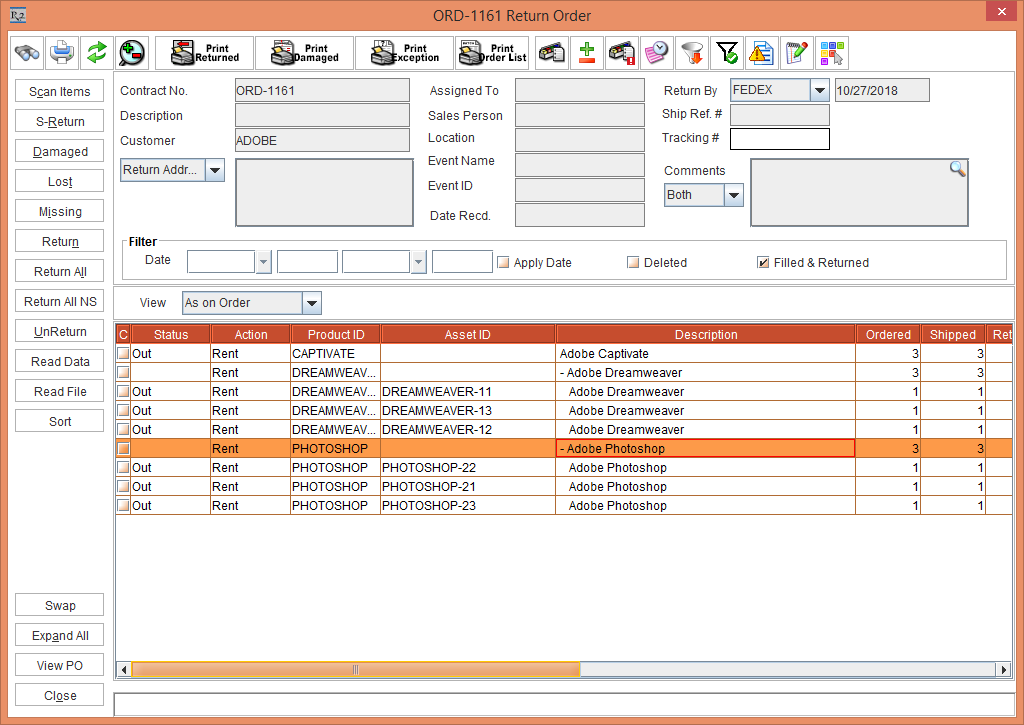Expand the View As on Order dropdown
Viewport: 1024px width, 725px height.
(x=311, y=303)
